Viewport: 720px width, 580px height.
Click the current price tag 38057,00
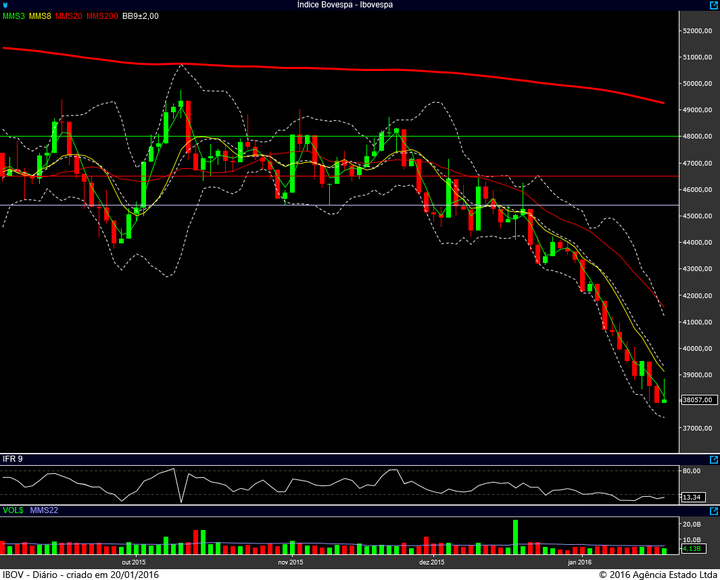point(699,400)
